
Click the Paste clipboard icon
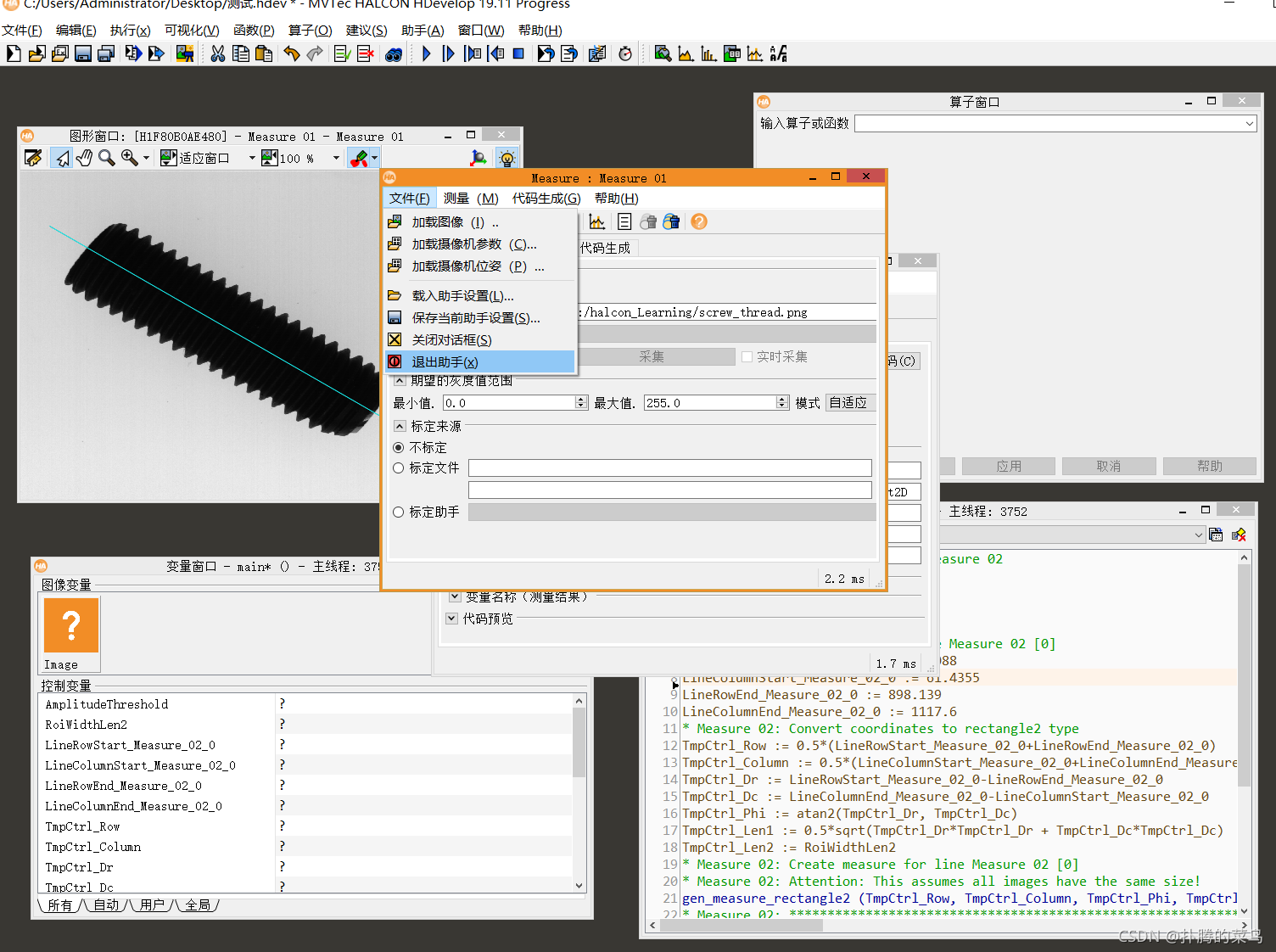coord(264,53)
